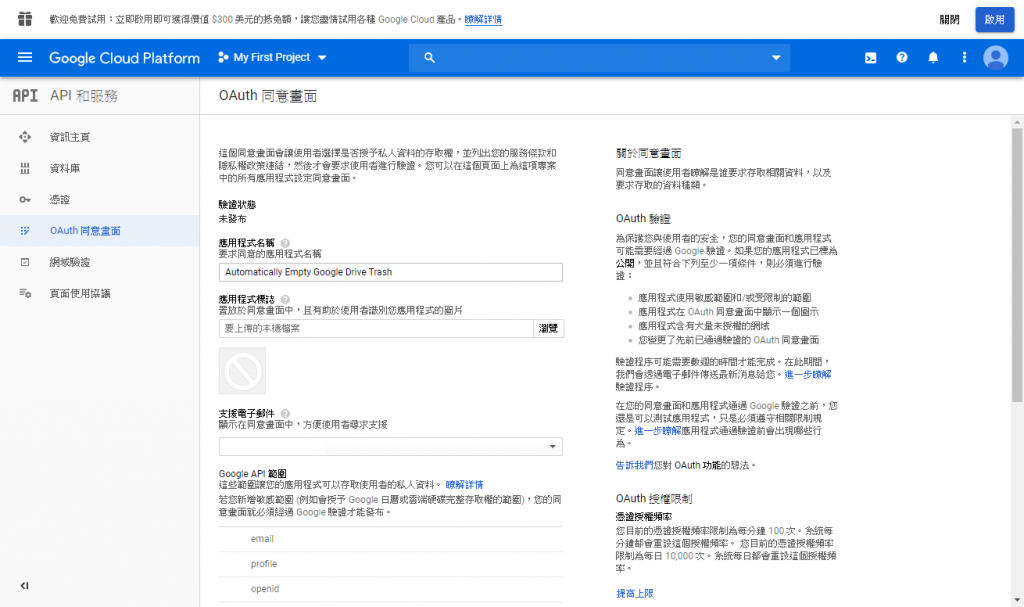This screenshot has height=607, width=1024.
Task: Click the API logo in the sidebar header
Action: (x=25, y=96)
